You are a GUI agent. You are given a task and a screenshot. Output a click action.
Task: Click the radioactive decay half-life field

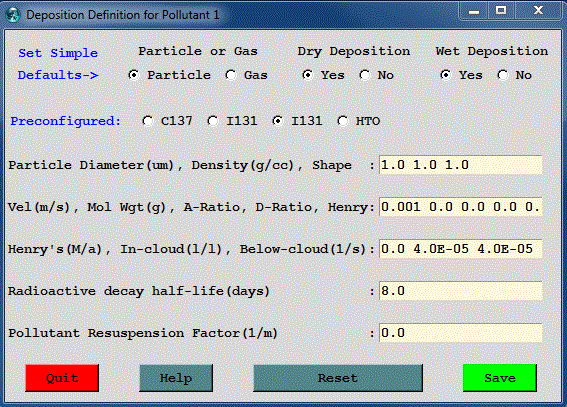coord(461,291)
